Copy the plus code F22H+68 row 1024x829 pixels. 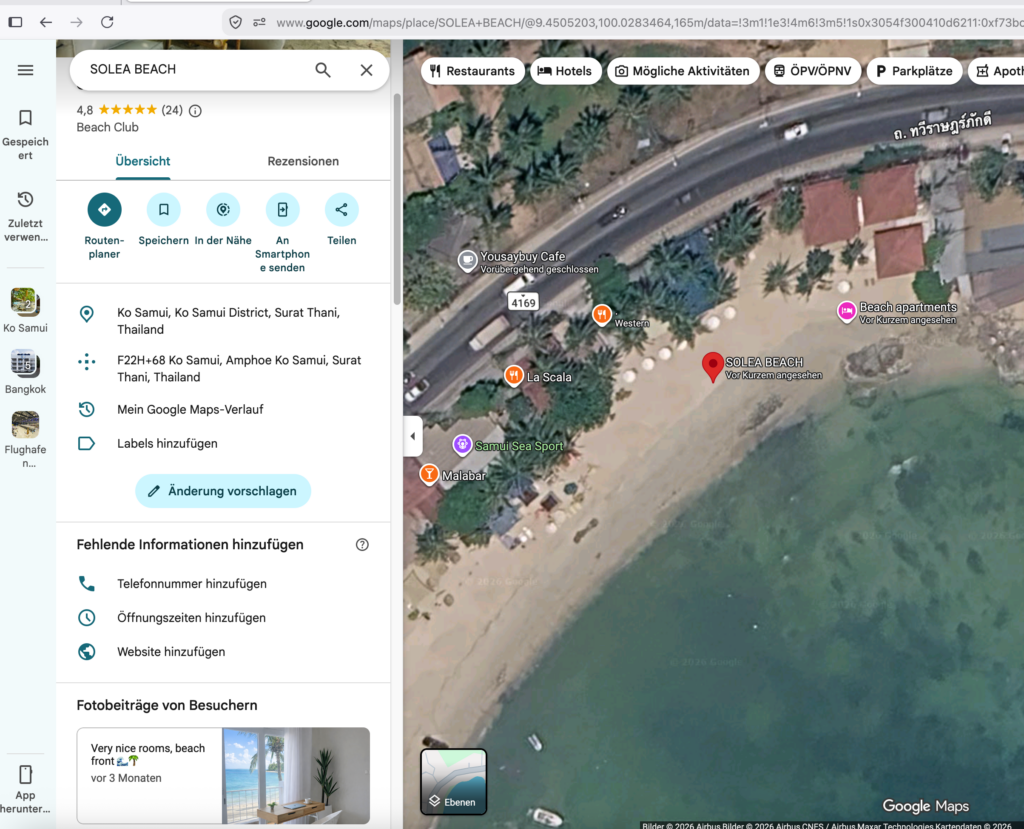[223, 368]
